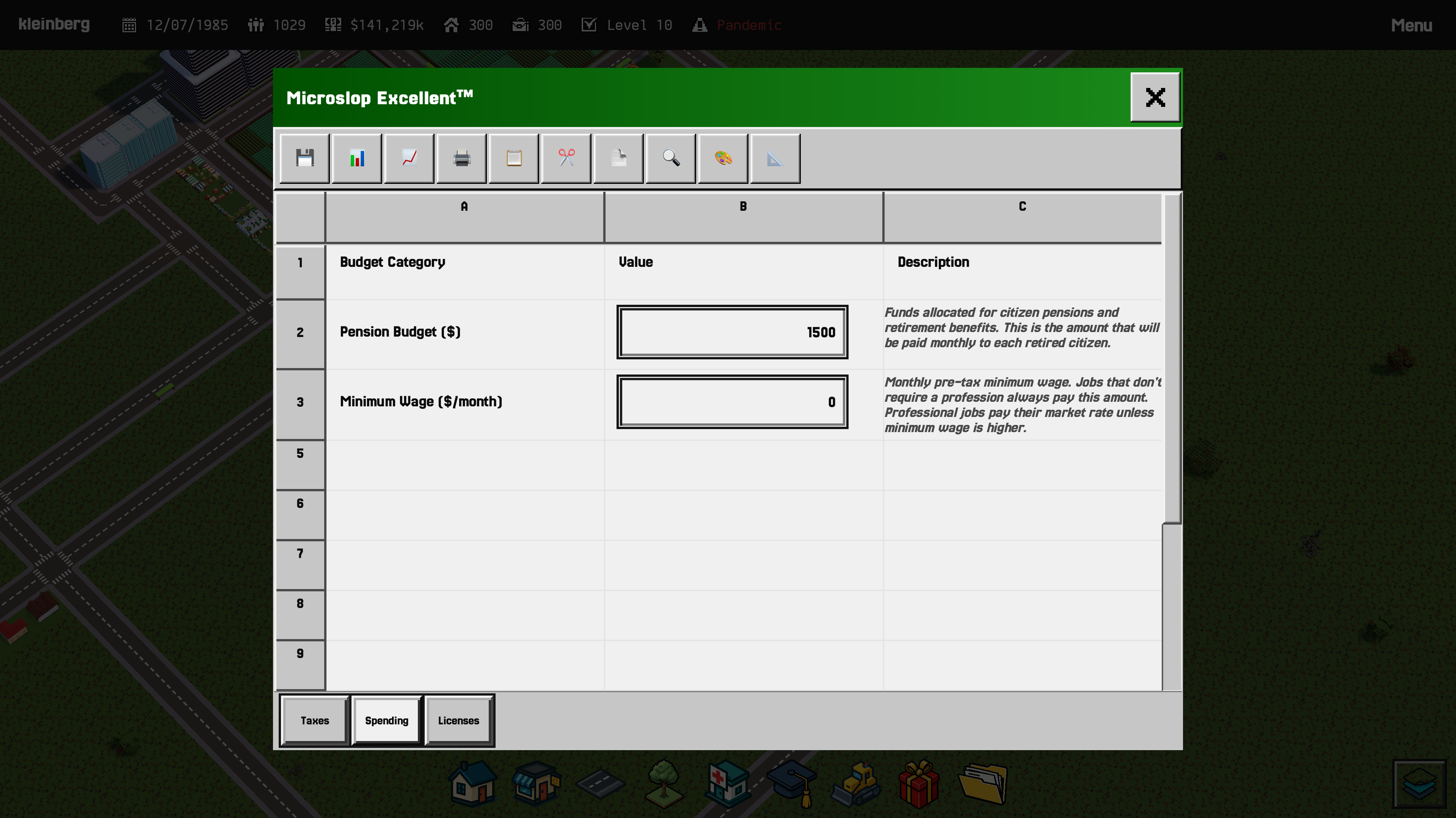Open the bar chart toolbar icon
This screenshot has height=818, width=1456.
coord(357,158)
